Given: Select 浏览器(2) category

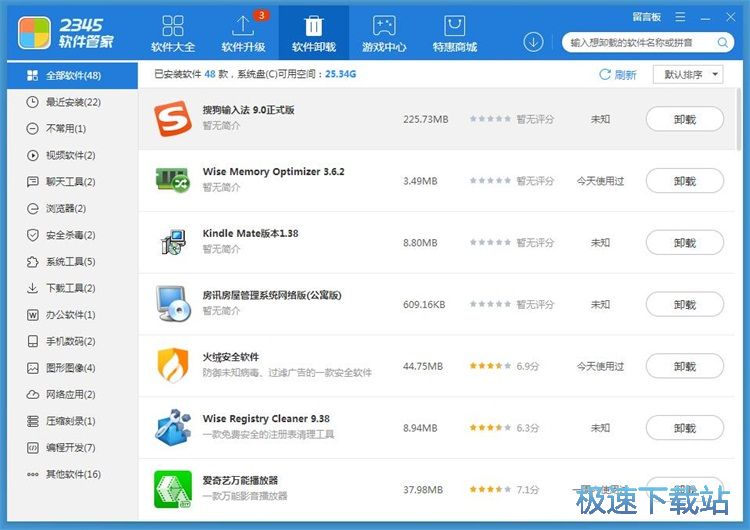Looking at the screenshot, I should (x=72, y=208).
